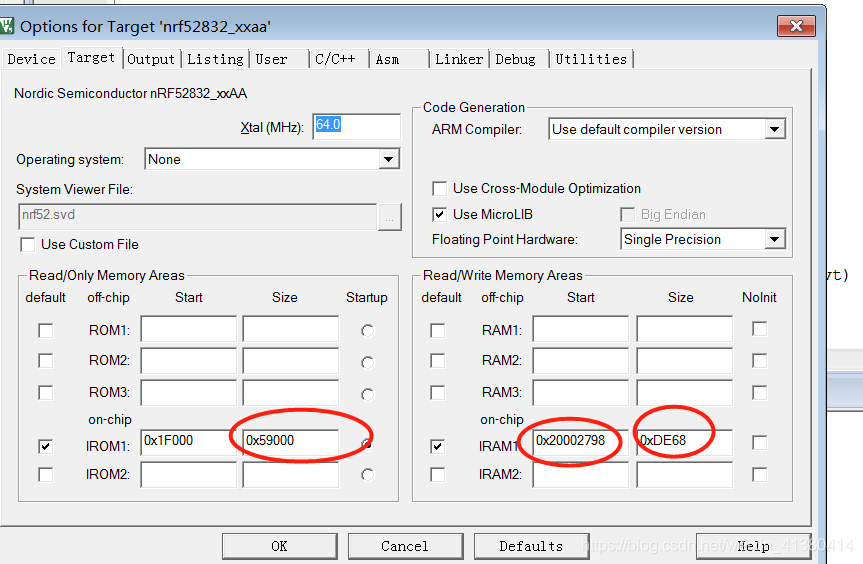Screen dimensions: 863x564
Task: Select the Target tab
Action: pyautogui.click(x=91, y=58)
